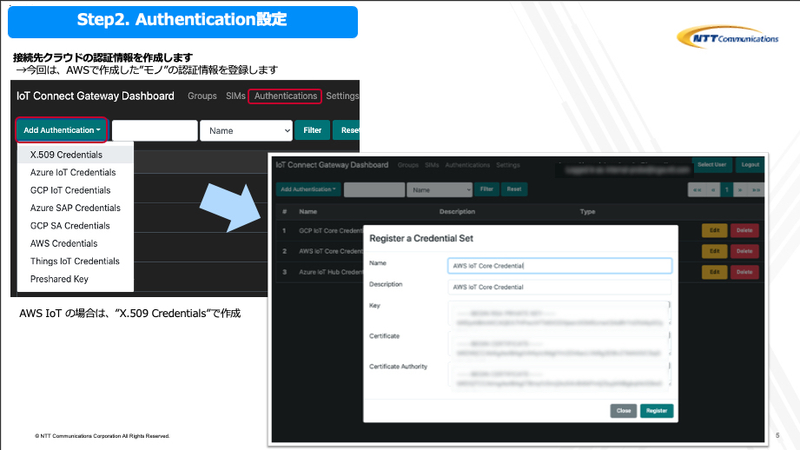Click the filter input in right dashboard

tap(374, 190)
